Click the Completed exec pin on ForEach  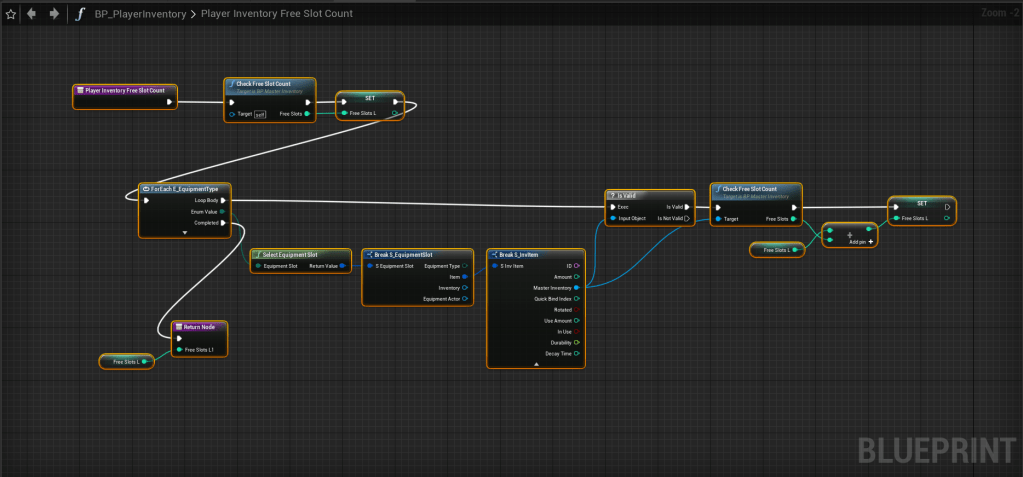(x=223, y=223)
